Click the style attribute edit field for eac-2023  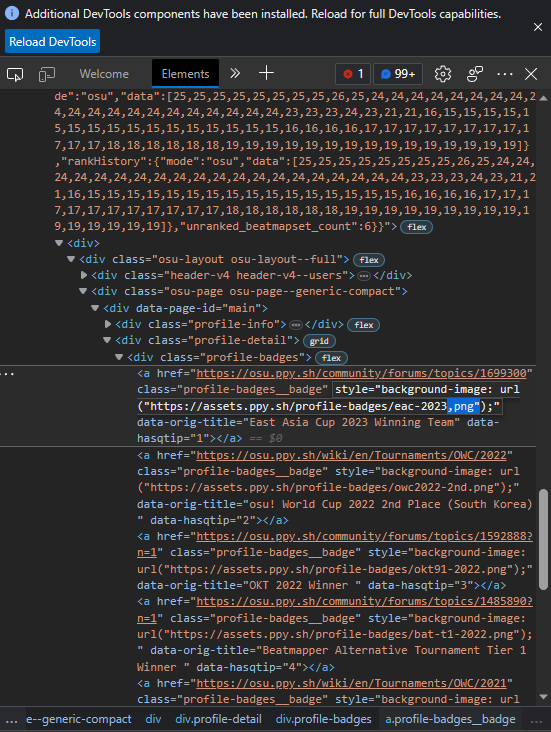pyautogui.click(x=329, y=398)
